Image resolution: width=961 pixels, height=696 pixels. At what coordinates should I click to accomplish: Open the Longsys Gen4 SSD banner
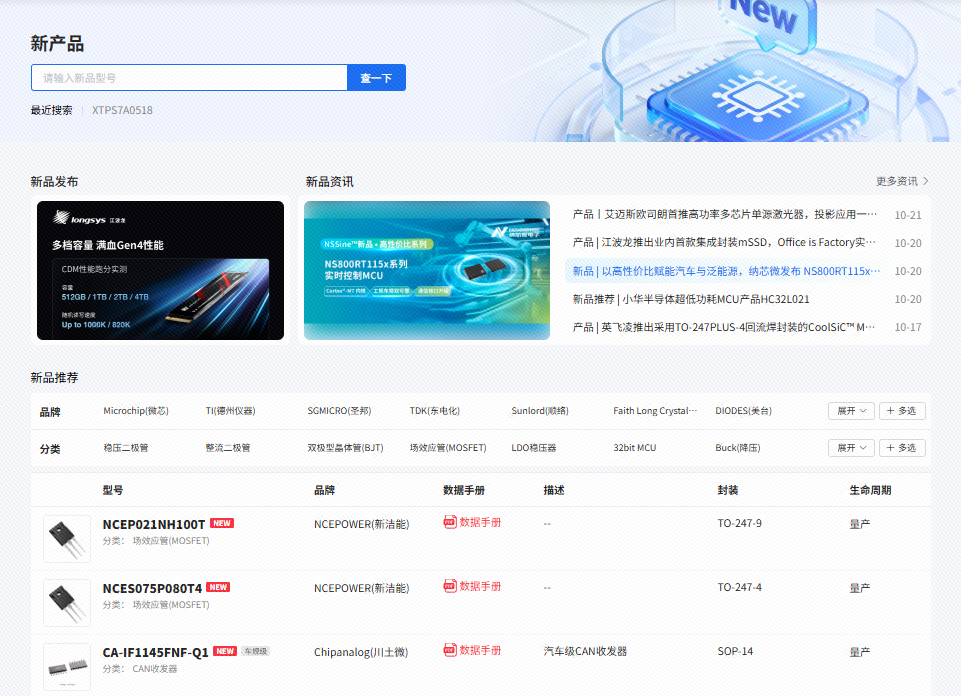point(160,271)
